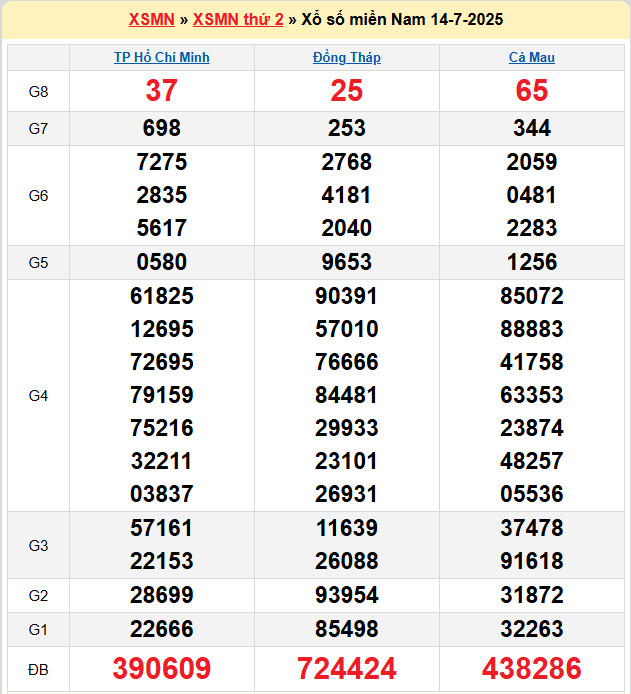
Task: Select the G6 number 0481
Action: coord(531,195)
